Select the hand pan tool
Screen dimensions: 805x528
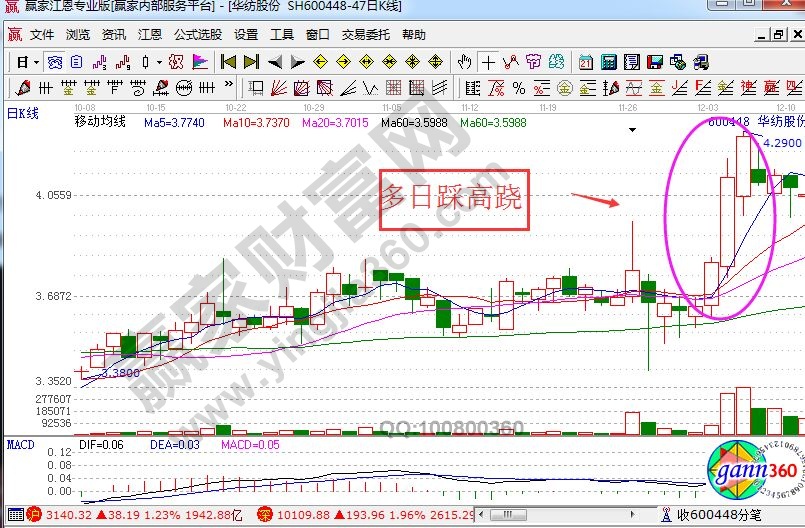464,62
